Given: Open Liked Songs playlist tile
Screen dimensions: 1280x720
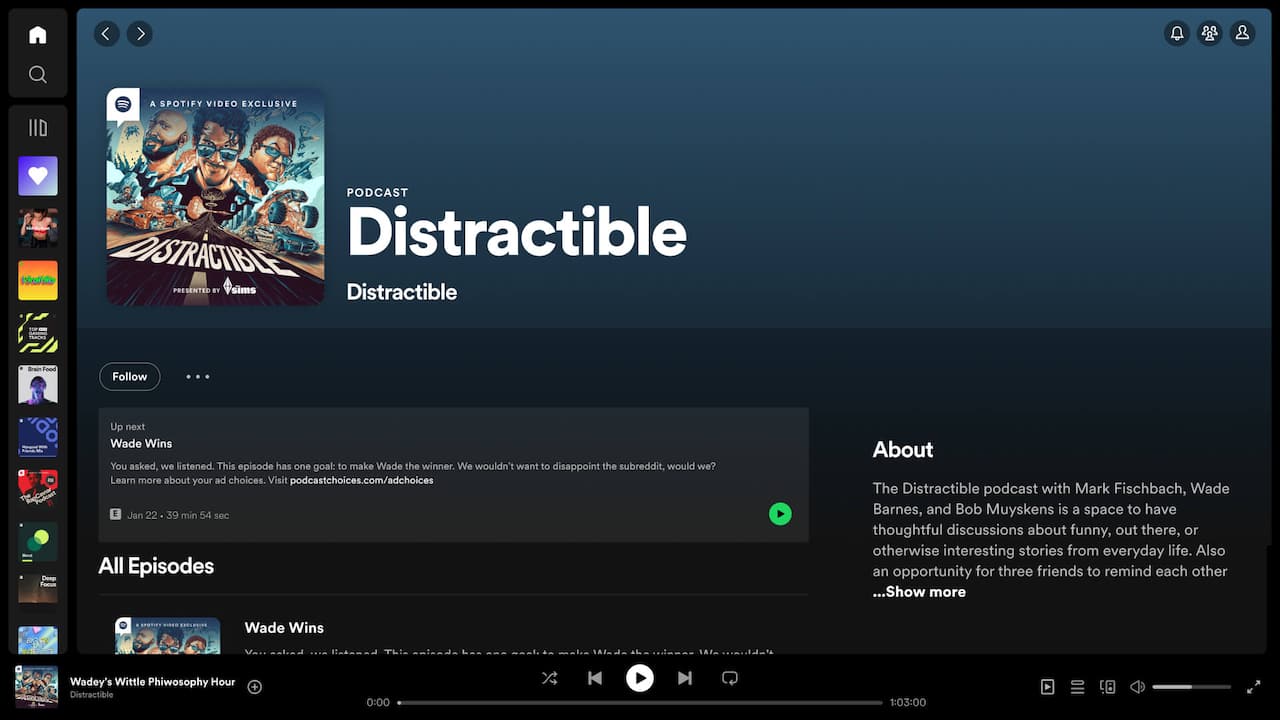Looking at the screenshot, I should [x=38, y=176].
